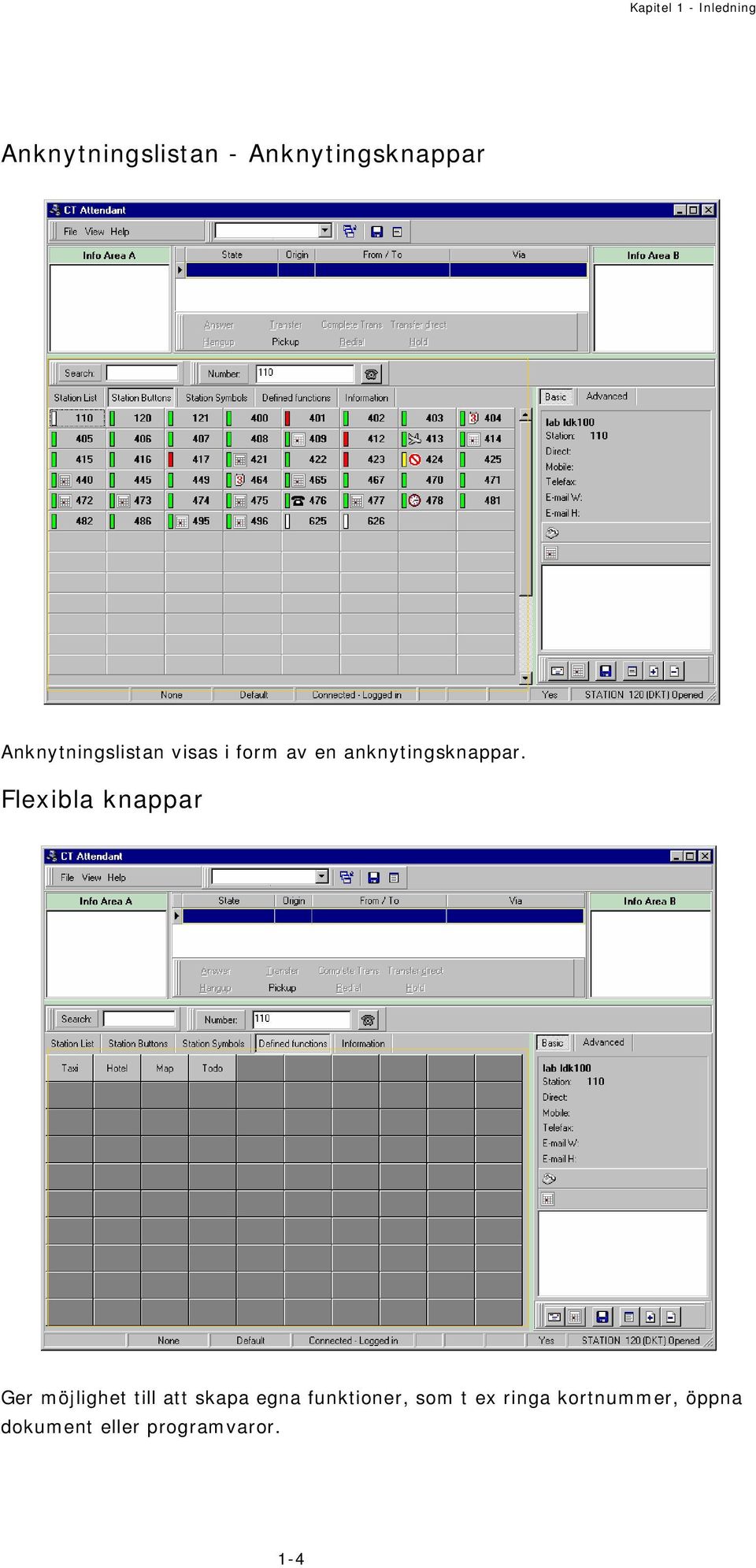756x1568 pixels.
Task: Click the Hotel defined function button
Action: coord(117,1068)
